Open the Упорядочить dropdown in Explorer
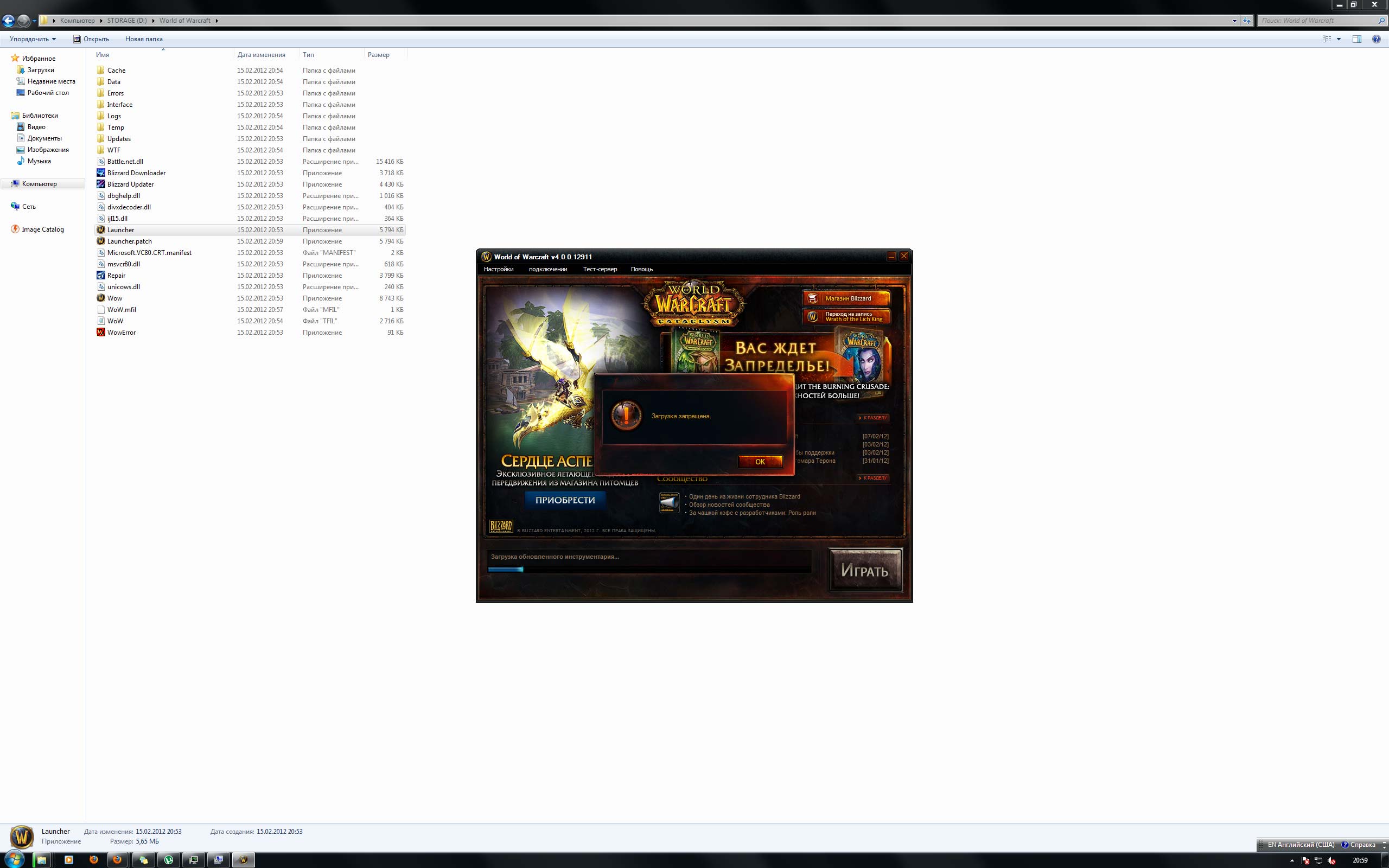Screen dimensions: 1389x868 33,39
